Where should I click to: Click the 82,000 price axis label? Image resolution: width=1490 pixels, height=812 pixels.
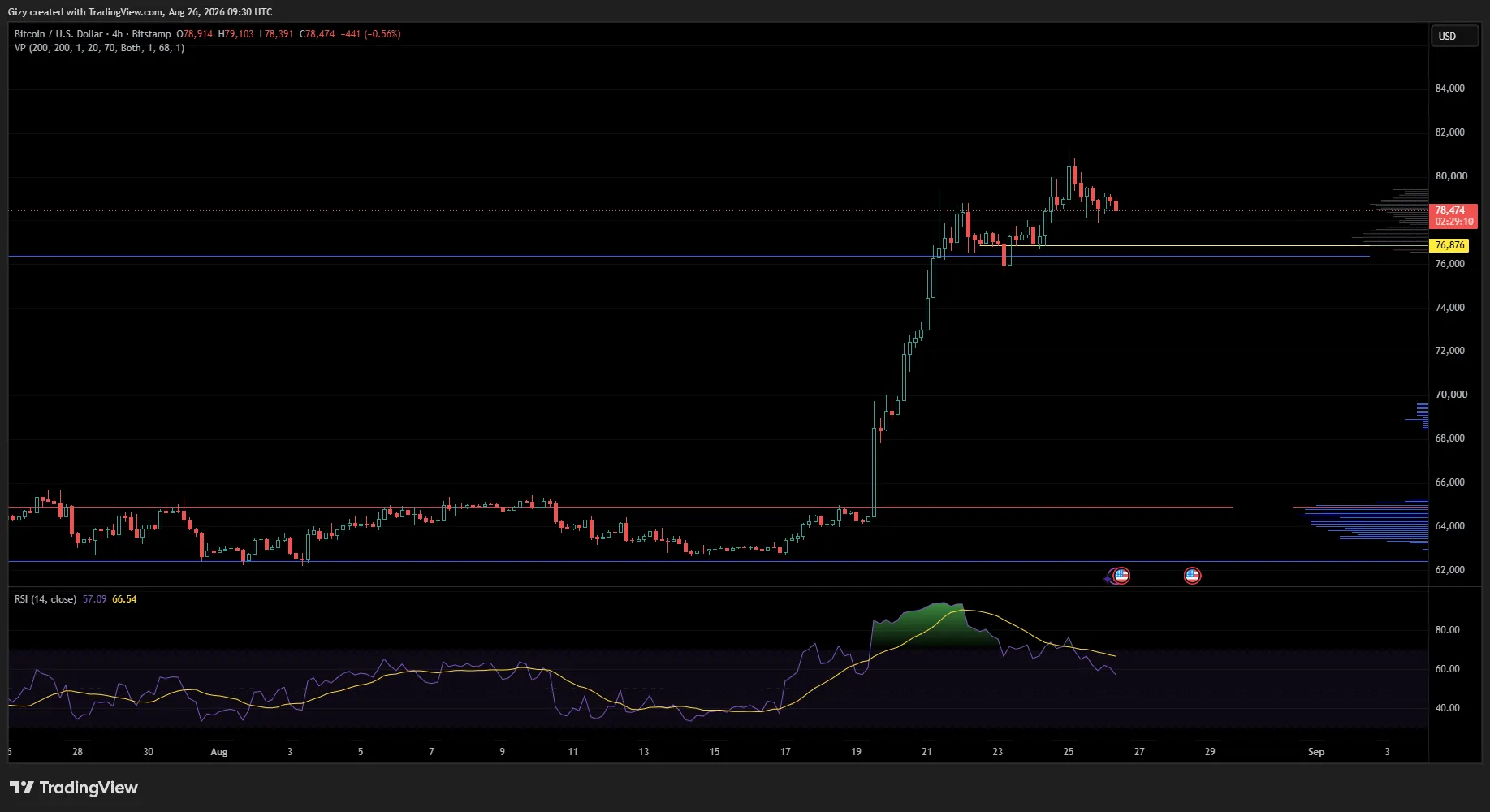click(1450, 132)
